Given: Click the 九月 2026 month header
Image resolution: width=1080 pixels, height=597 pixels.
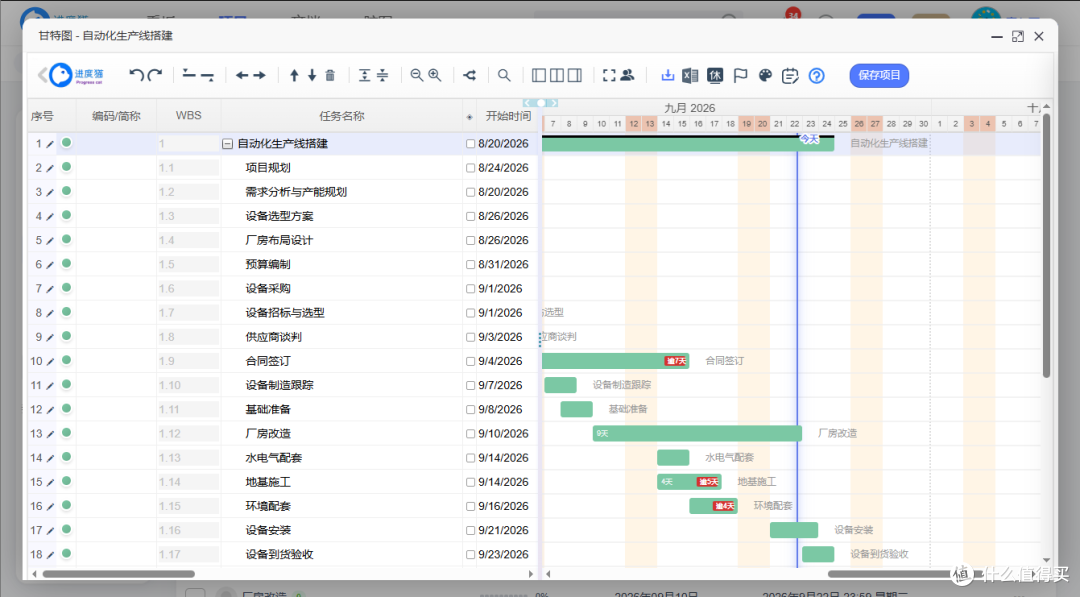Looking at the screenshot, I should click(x=689, y=108).
